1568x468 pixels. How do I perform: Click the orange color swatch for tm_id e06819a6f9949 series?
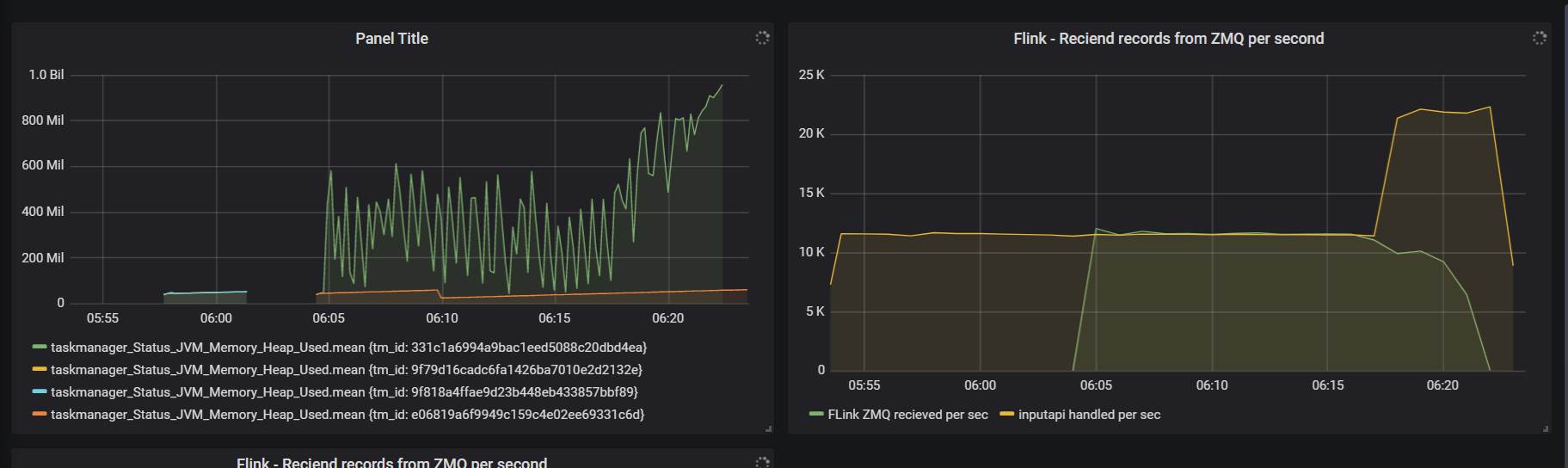(x=40, y=415)
